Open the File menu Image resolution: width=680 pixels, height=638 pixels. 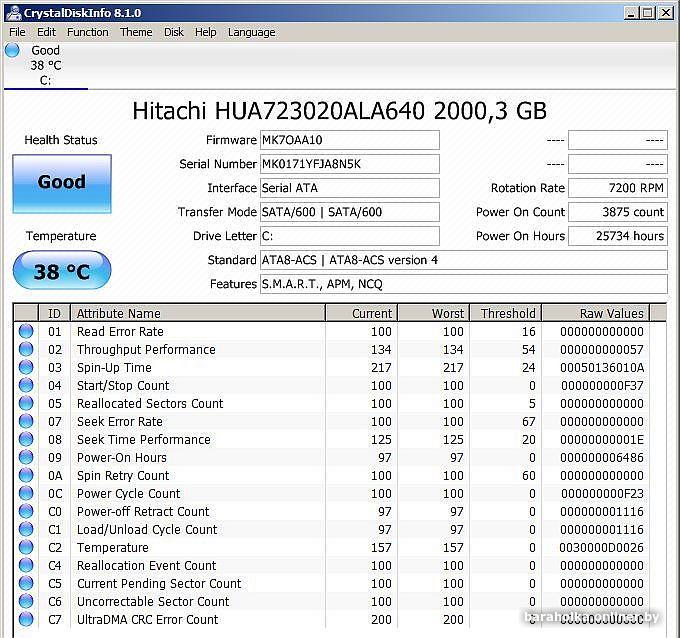(17, 32)
